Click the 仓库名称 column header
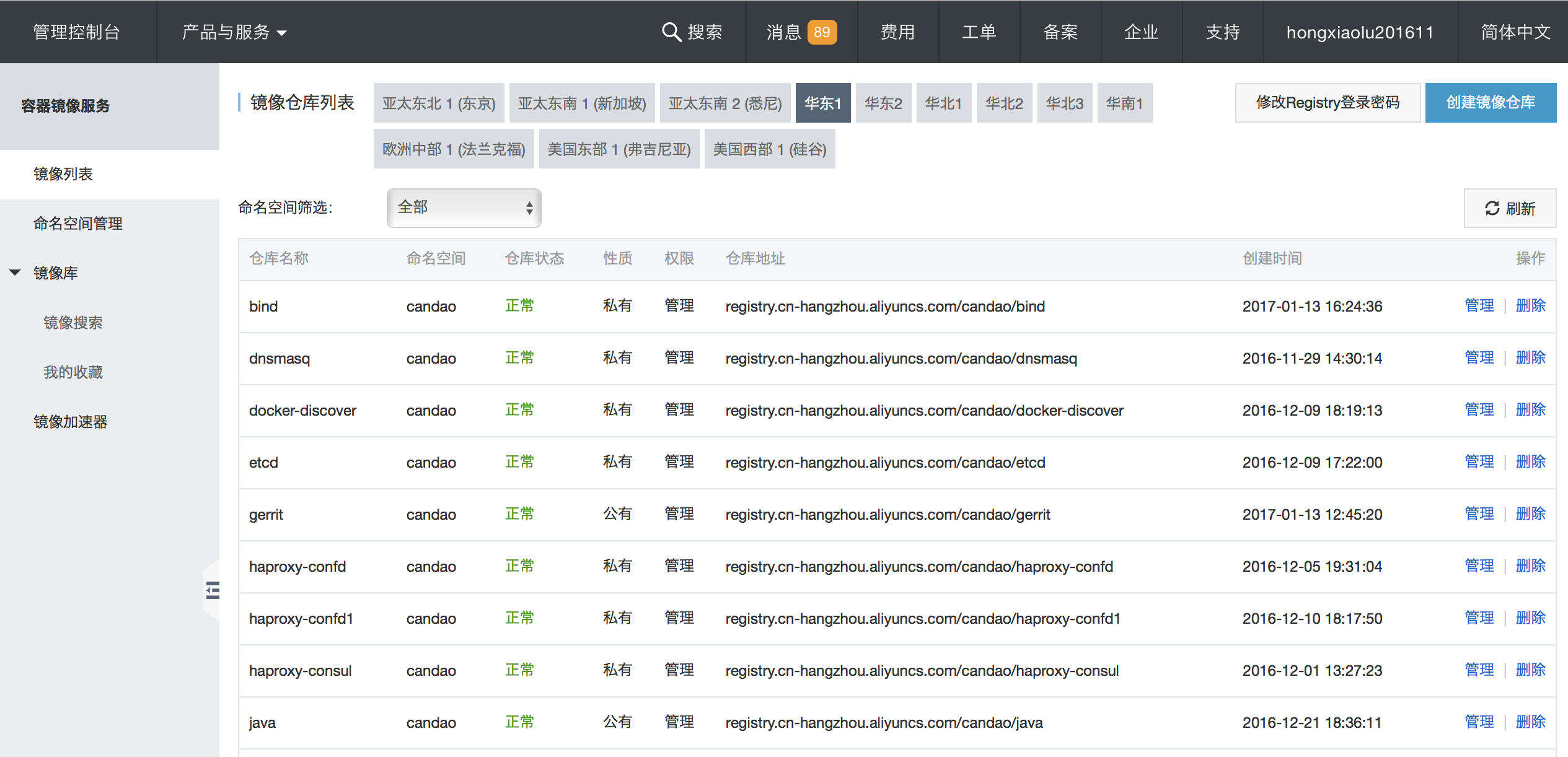Image resolution: width=1568 pixels, height=757 pixels. pos(279,259)
